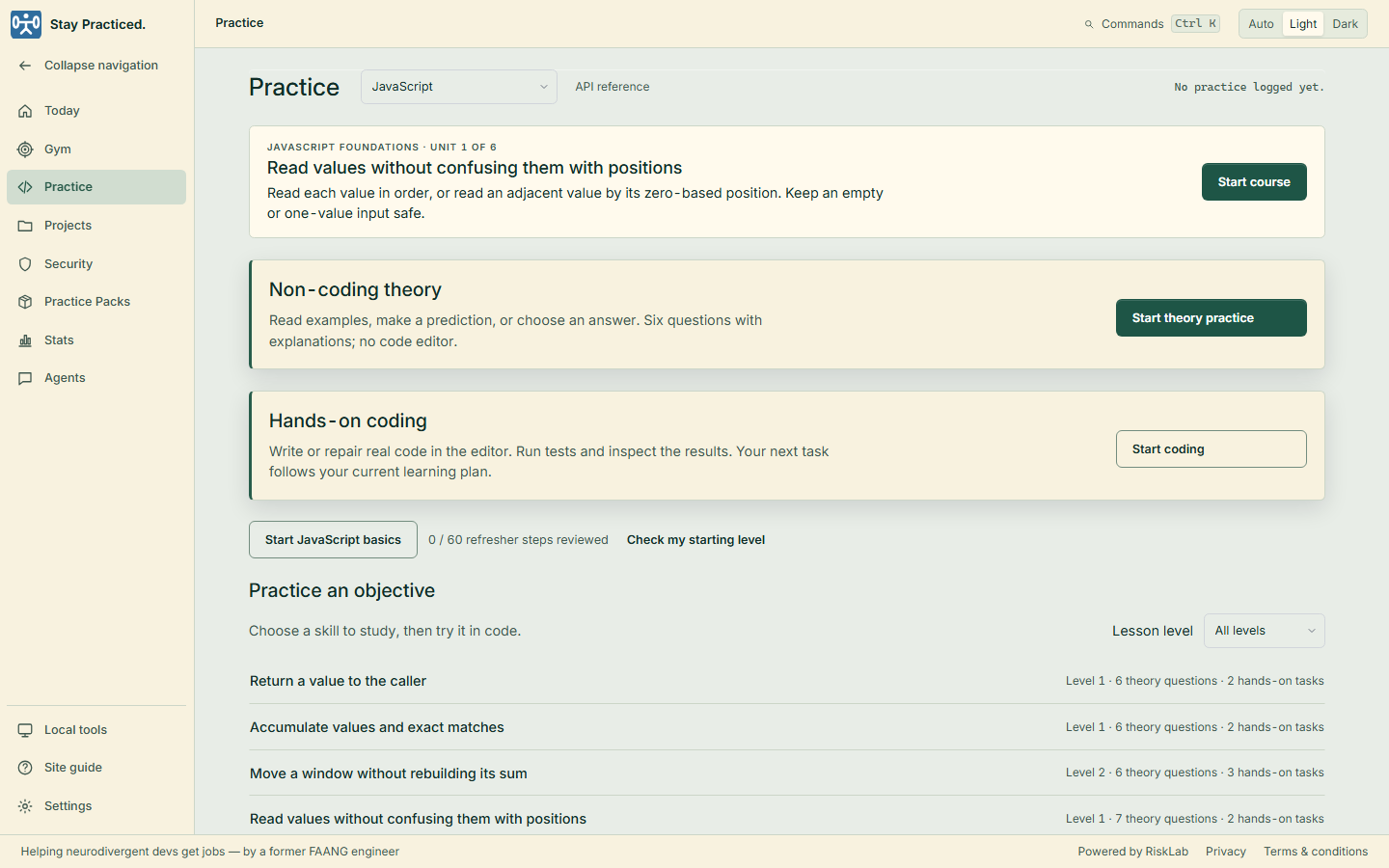Open the Commands palette search
This screenshot has height=868, width=1389.
[x=1152, y=24]
